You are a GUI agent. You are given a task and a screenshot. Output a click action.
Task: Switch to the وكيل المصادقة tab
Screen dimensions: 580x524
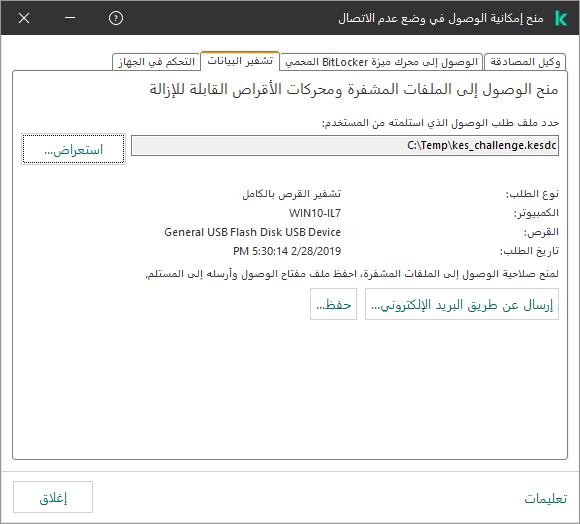coord(525,62)
